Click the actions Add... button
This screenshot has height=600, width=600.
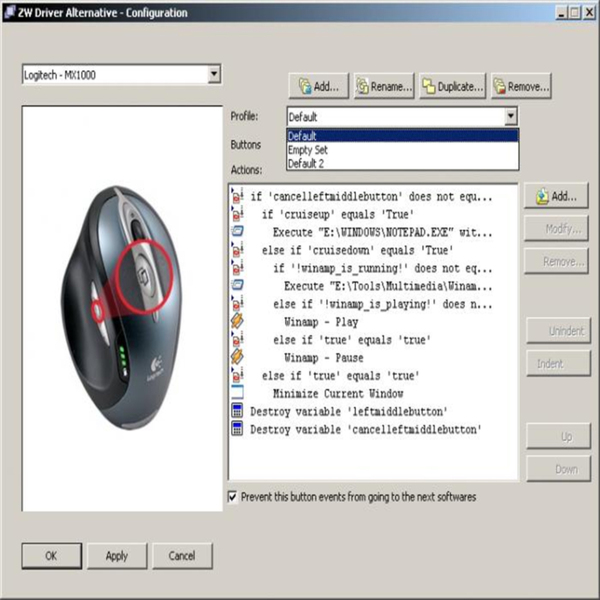(x=556, y=196)
